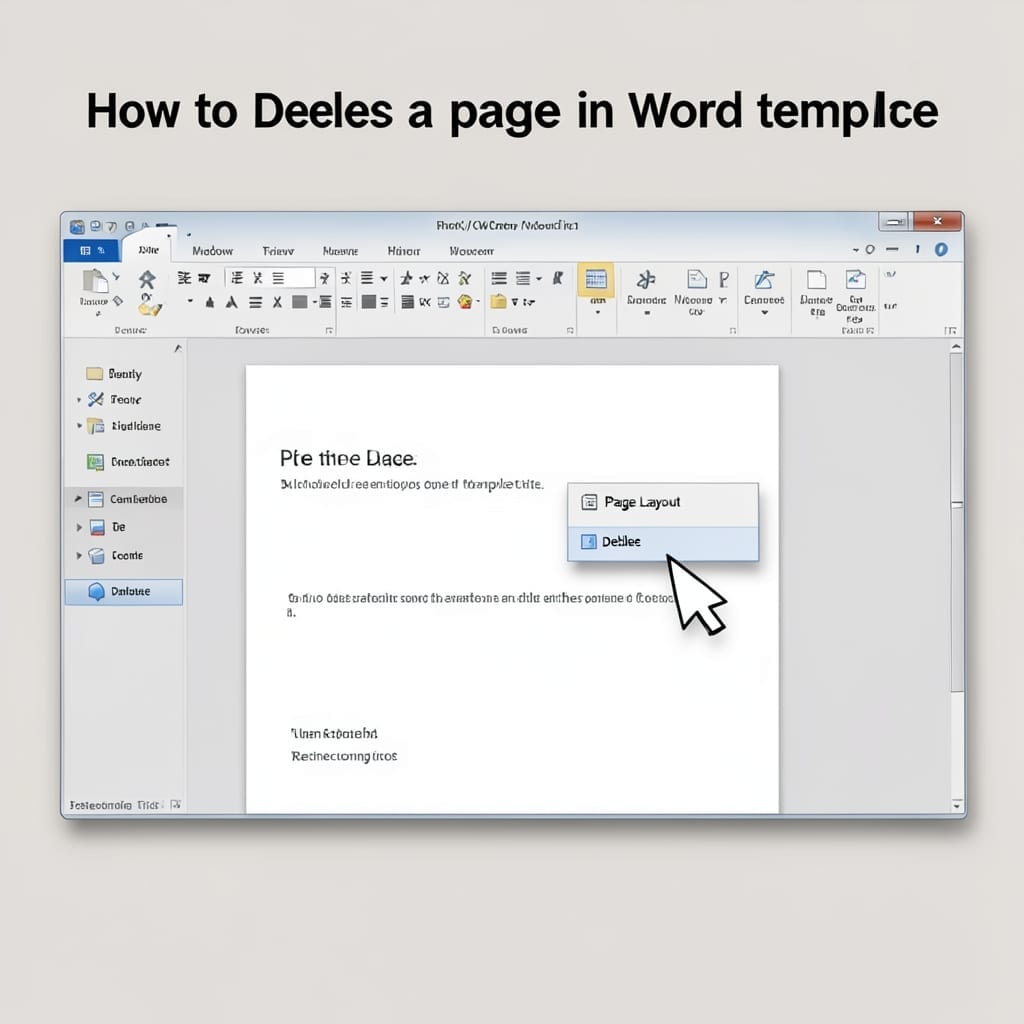Click the page icon above 'Nieoeoe'

point(697,280)
